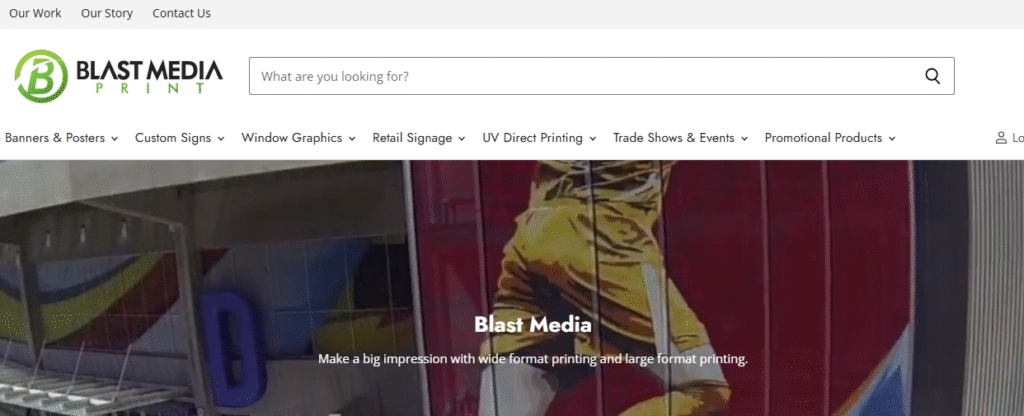This screenshot has width=1024, height=416.
Task: Expand UV Direct Printing menu
Action: pyautogui.click(x=539, y=138)
